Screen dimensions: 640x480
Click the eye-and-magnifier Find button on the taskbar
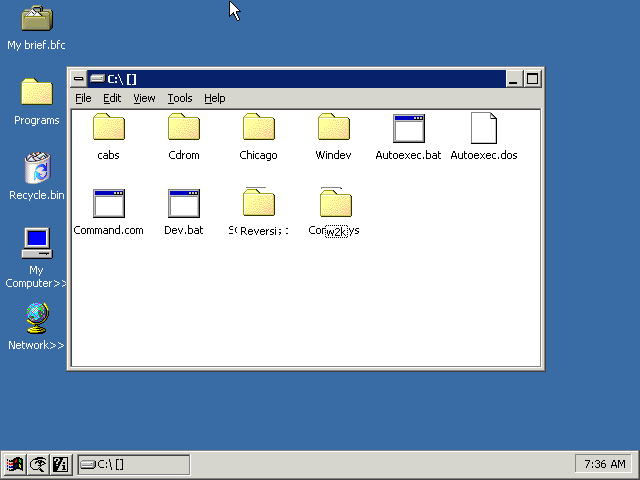tap(38, 464)
